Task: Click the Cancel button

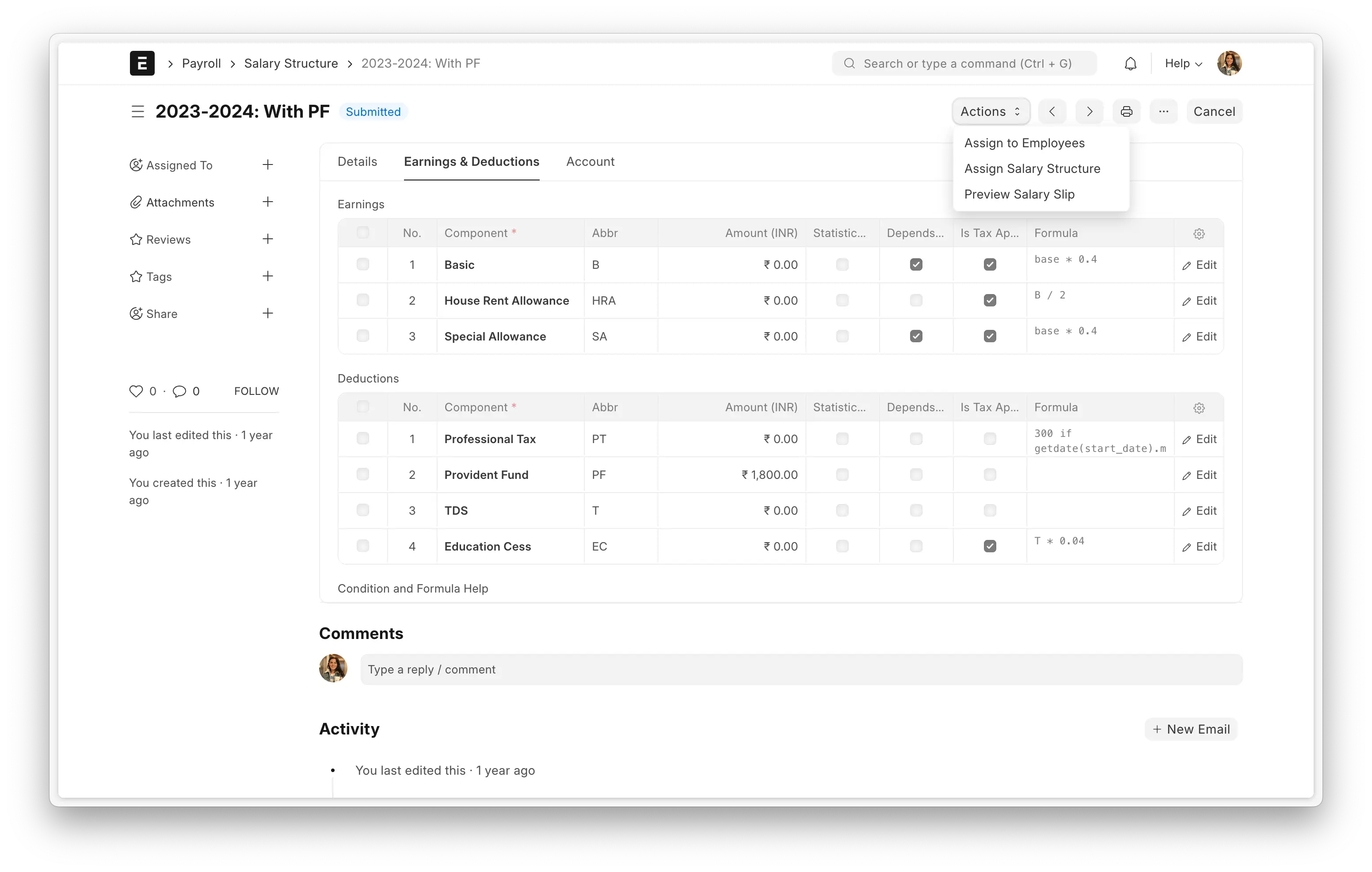Action: coord(1214,112)
